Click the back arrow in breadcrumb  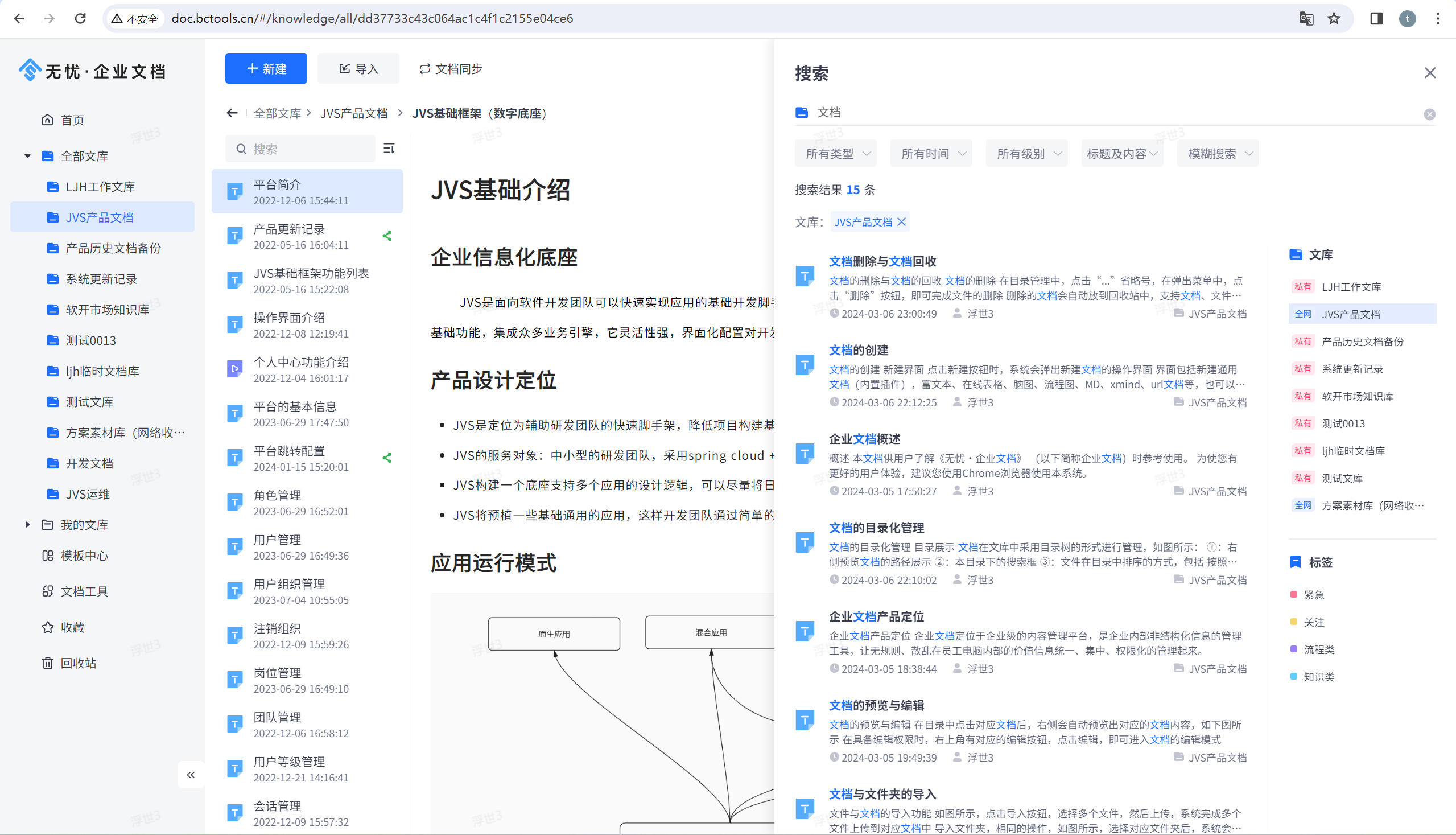pyautogui.click(x=232, y=113)
